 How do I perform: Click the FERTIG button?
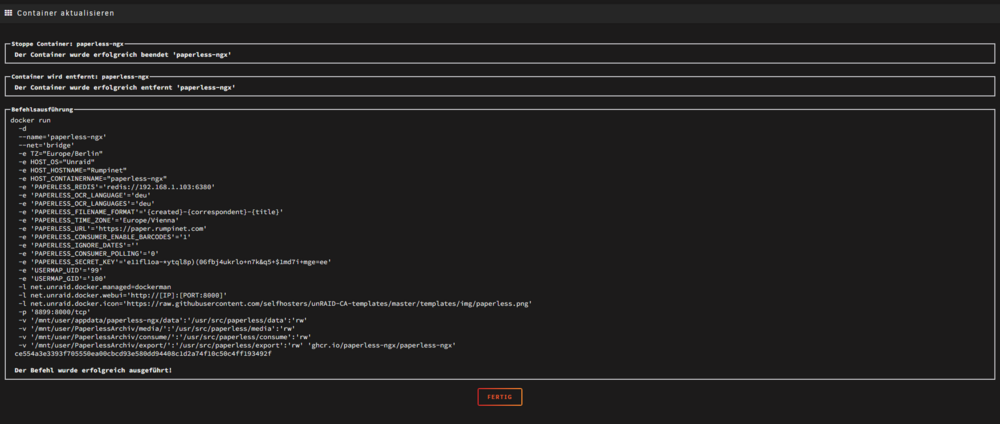point(499,397)
